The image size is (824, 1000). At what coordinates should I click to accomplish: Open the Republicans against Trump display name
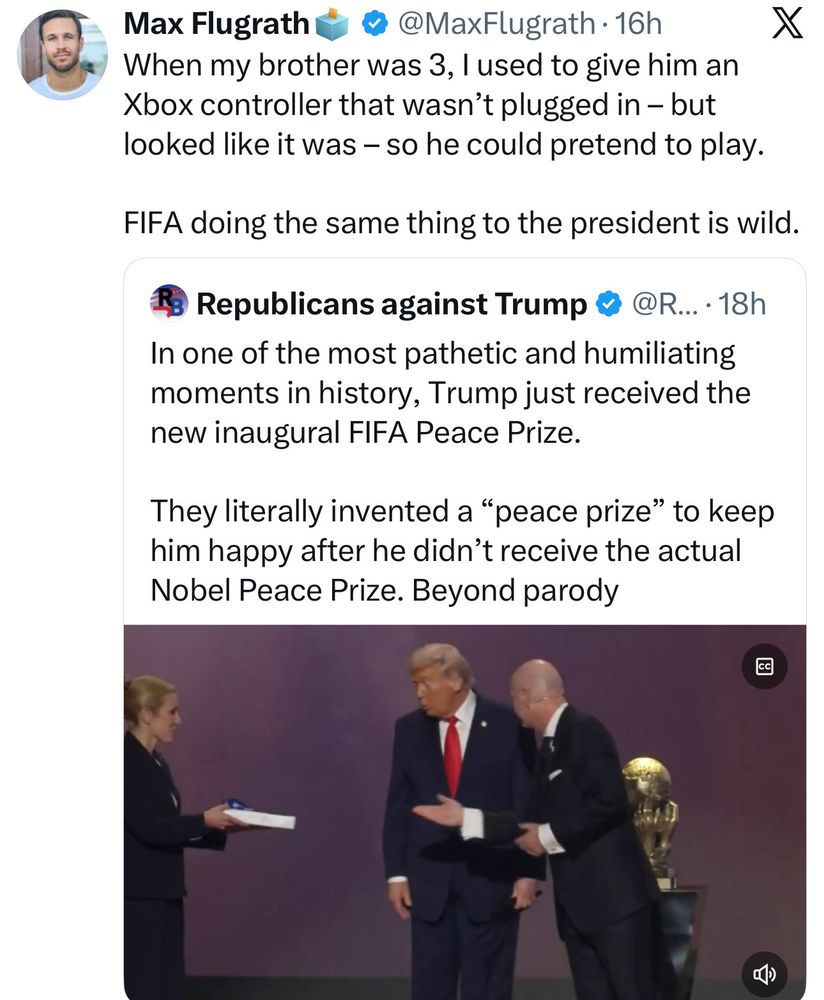click(392, 304)
